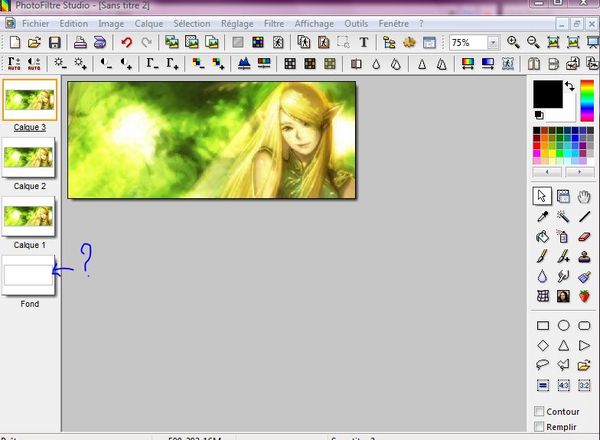
Task: Select the 3:2 ratio selection option
Action: pyautogui.click(x=584, y=385)
